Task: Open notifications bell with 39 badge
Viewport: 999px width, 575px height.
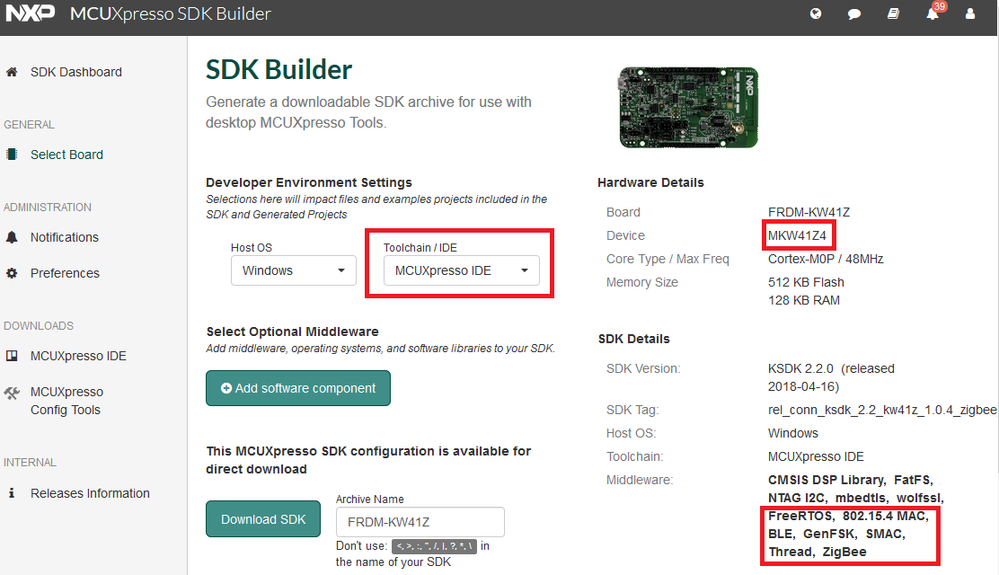Action: click(x=933, y=13)
